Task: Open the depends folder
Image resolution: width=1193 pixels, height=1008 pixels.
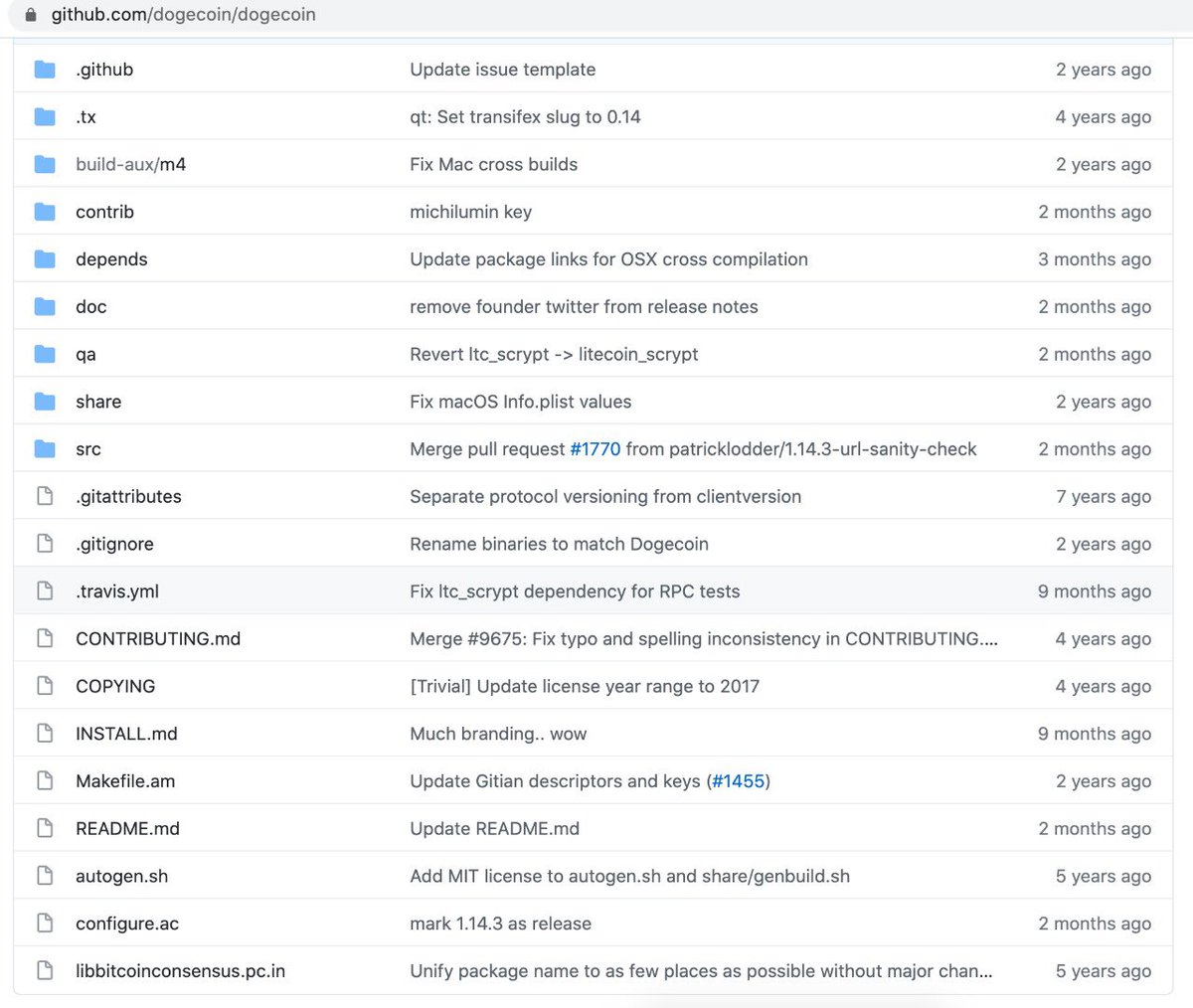Action: click(111, 259)
